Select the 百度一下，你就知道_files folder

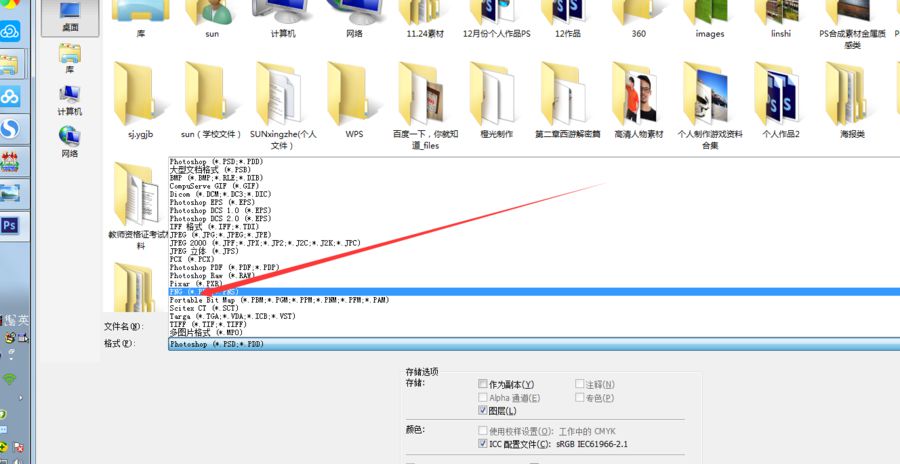(425, 106)
